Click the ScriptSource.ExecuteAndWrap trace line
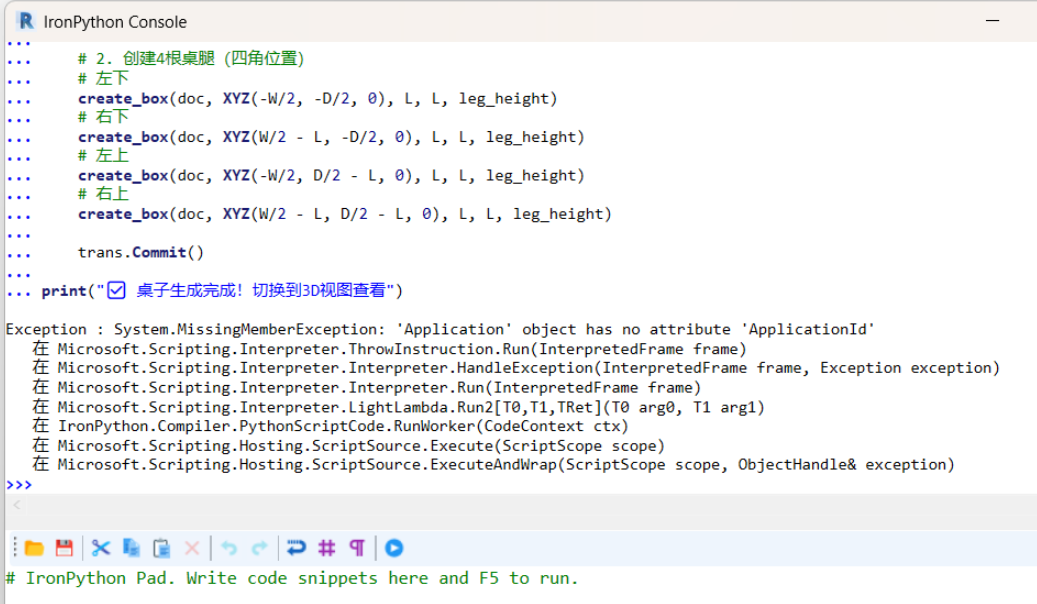 [x=493, y=464]
